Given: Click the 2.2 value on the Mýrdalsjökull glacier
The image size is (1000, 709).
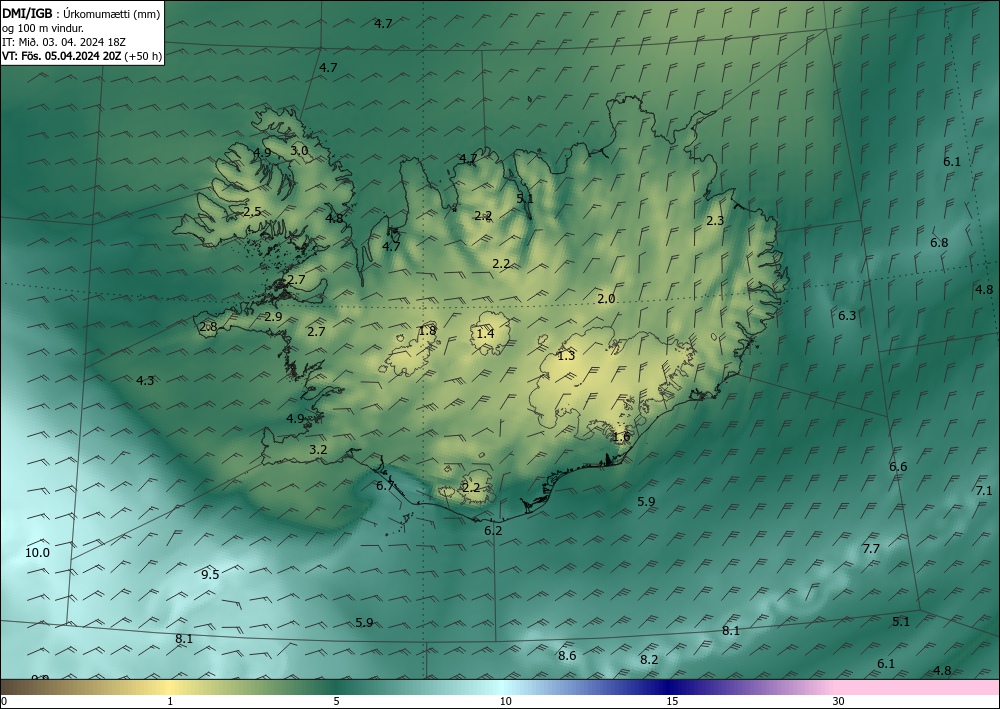Looking at the screenshot, I should 471,488.
